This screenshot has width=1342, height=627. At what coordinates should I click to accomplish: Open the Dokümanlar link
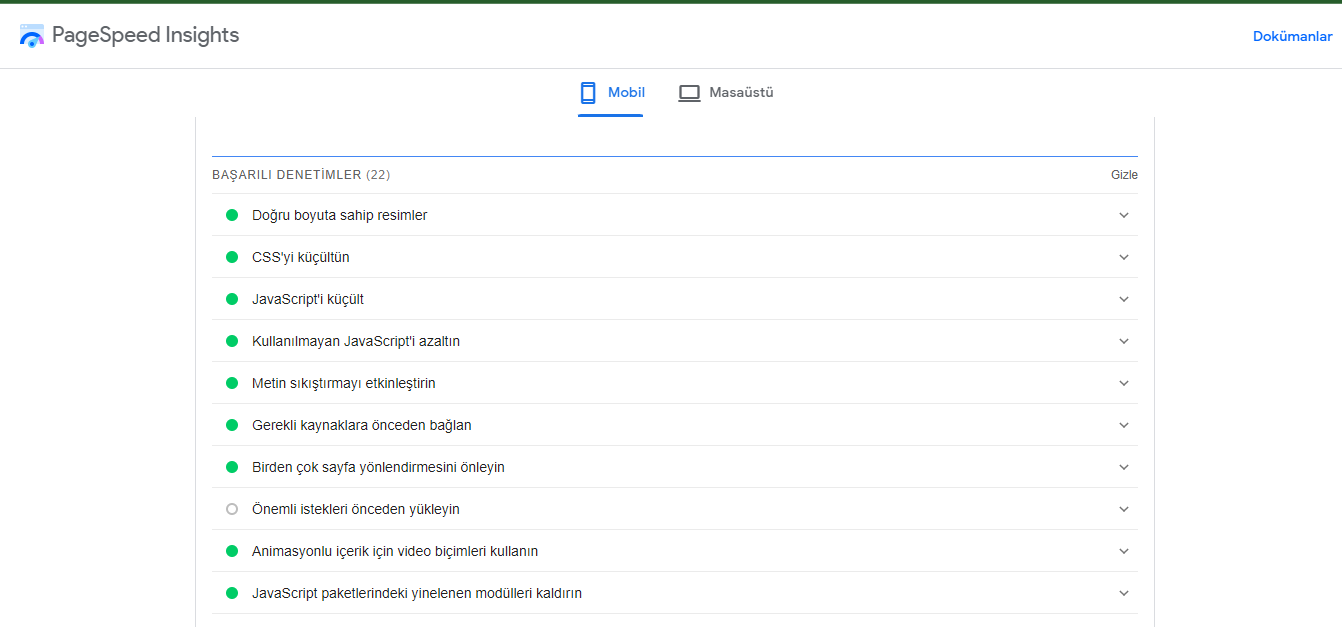point(1292,36)
